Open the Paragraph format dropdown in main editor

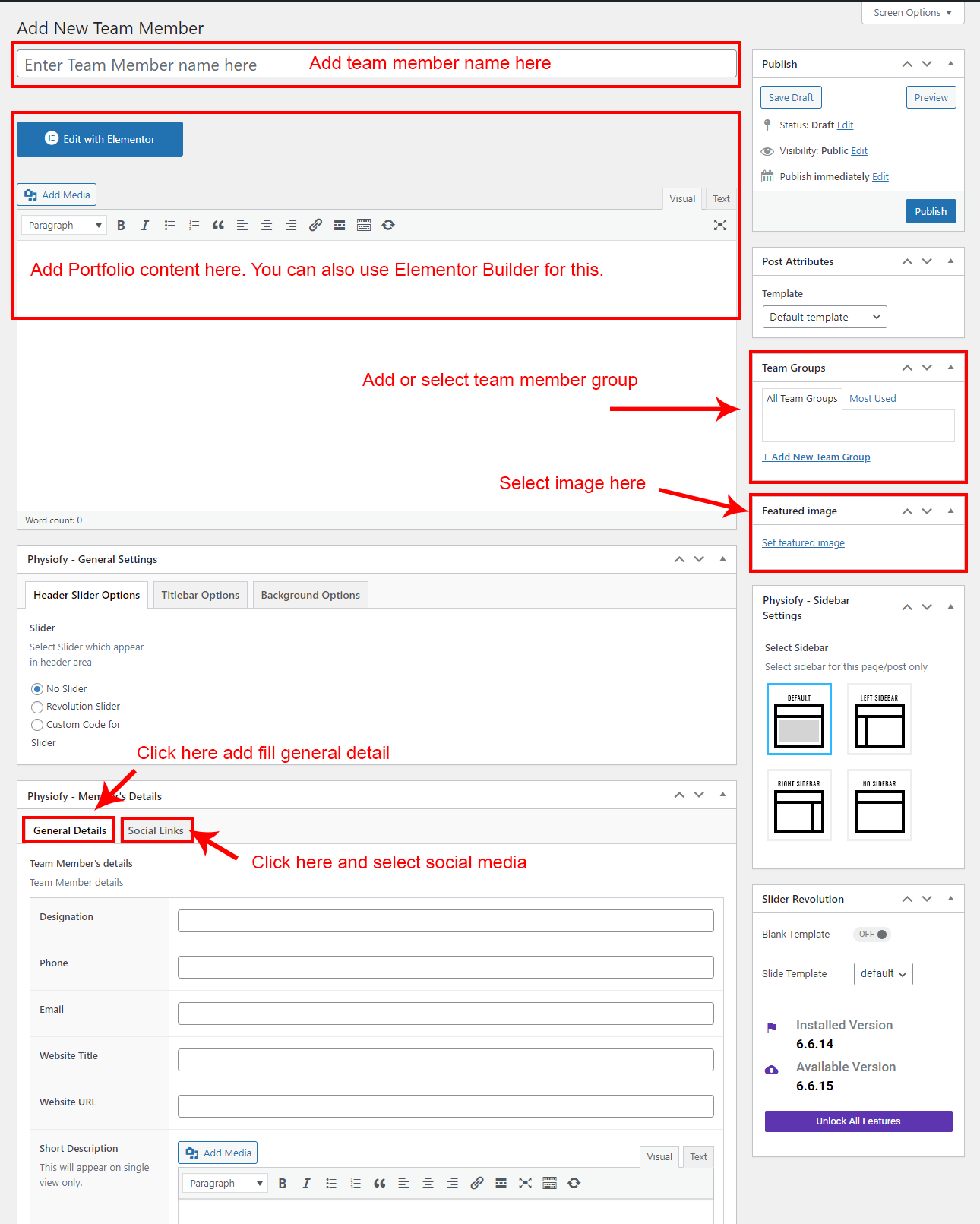[65, 225]
